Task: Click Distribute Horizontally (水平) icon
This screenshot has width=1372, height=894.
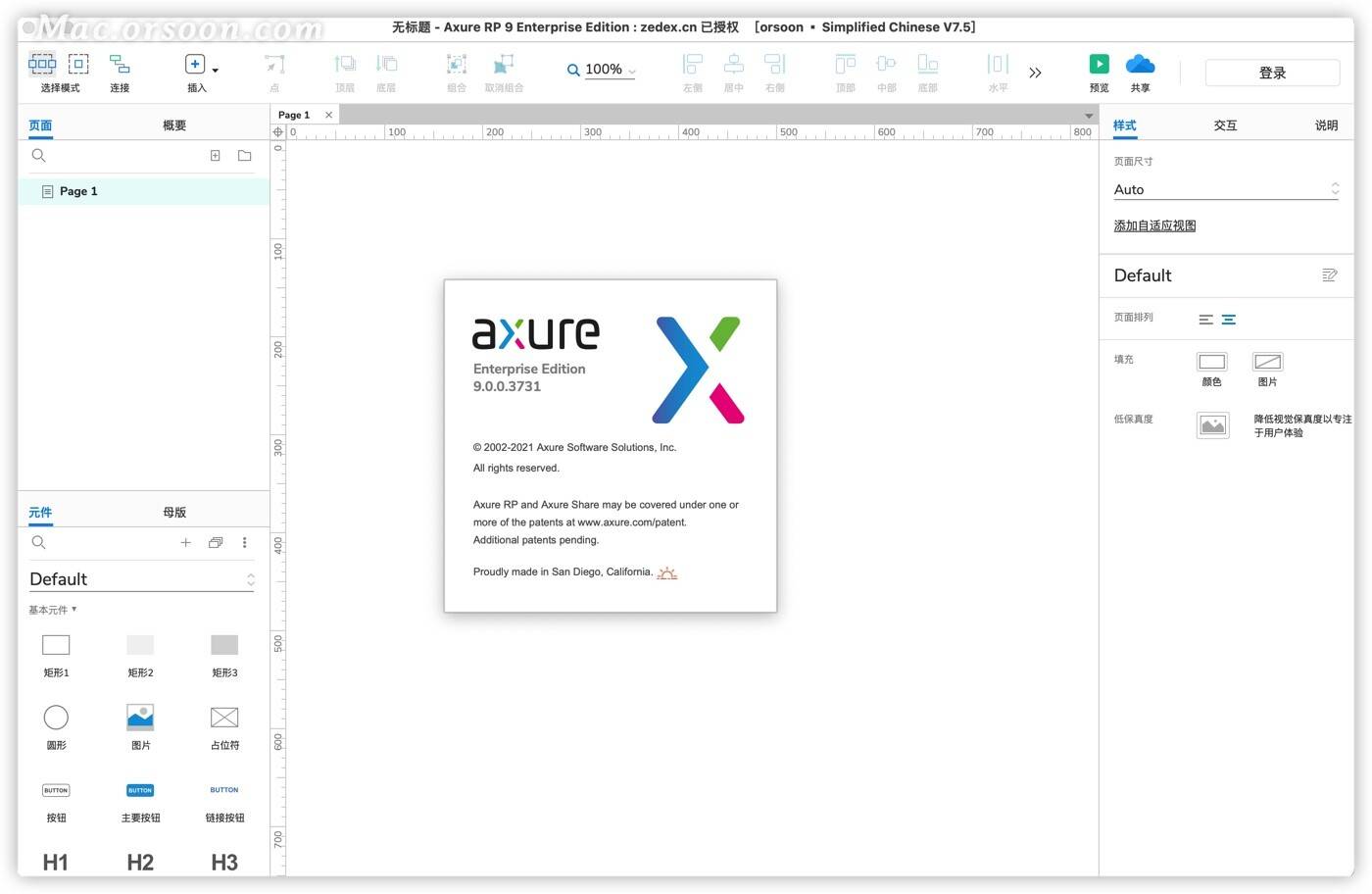Action: tap(998, 65)
